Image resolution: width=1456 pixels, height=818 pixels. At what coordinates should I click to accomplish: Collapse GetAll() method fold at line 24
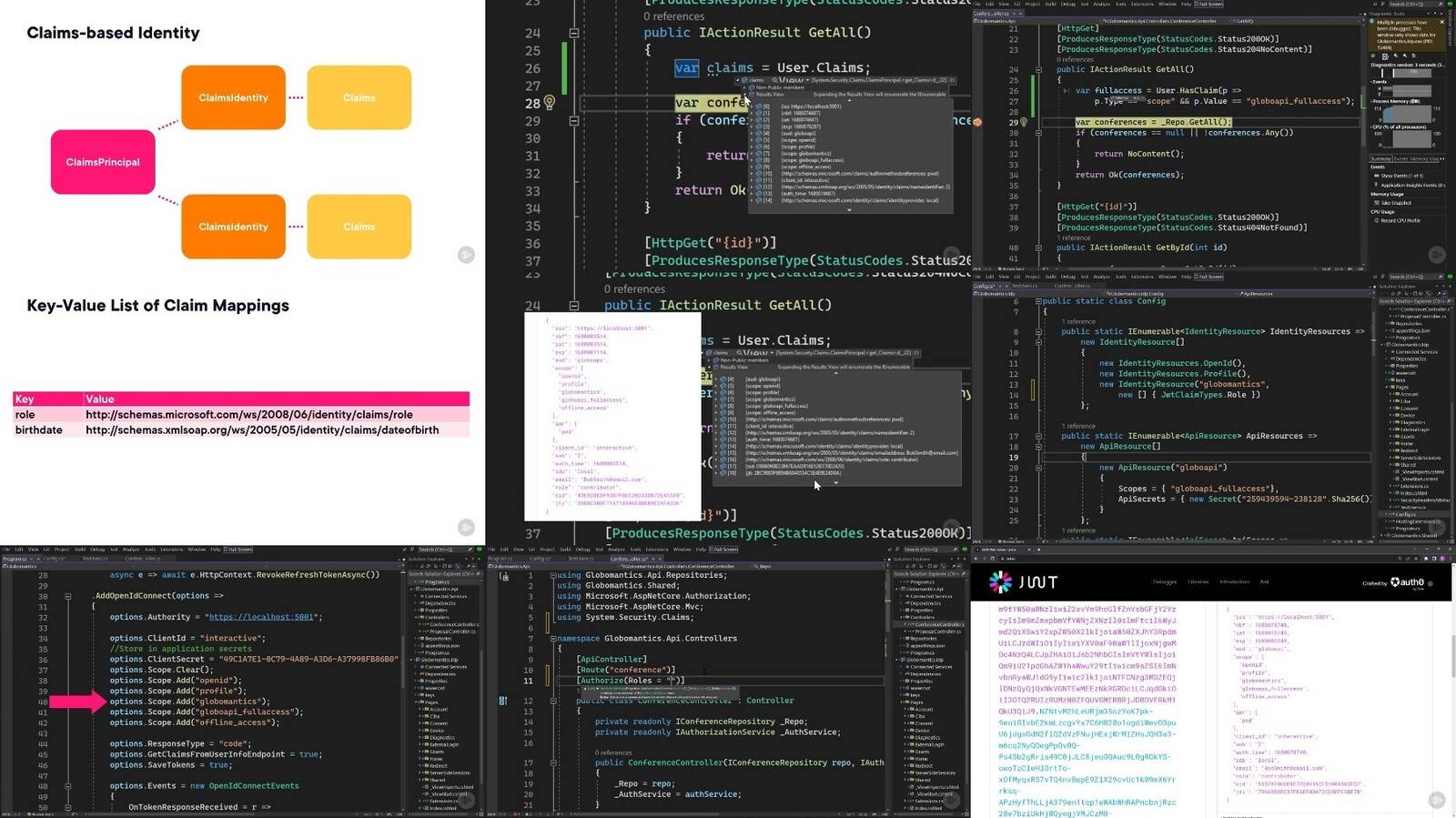574,33
